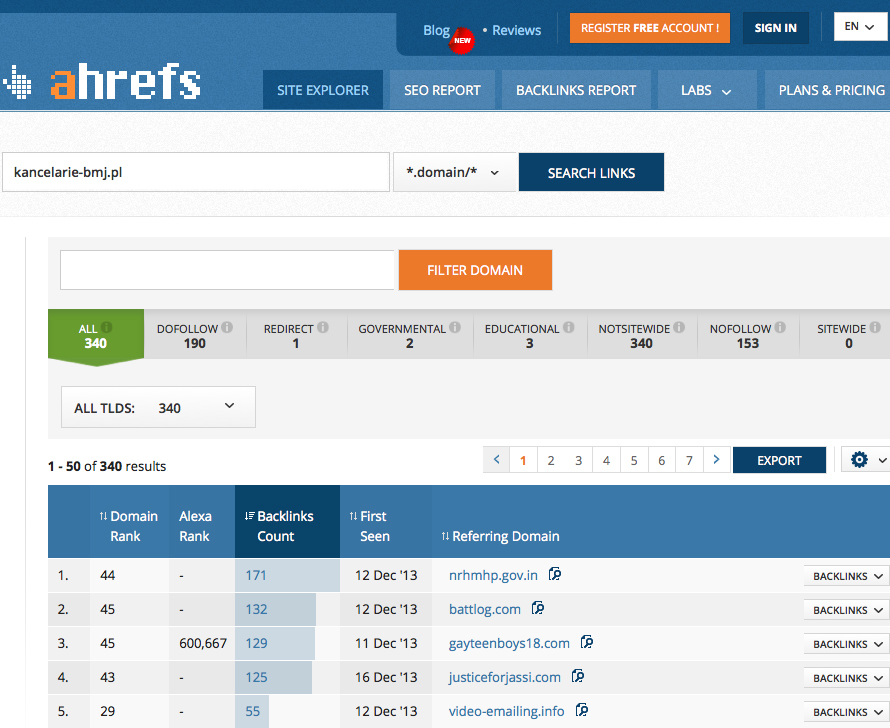Sort table by Referring Domain

[x=501, y=536]
